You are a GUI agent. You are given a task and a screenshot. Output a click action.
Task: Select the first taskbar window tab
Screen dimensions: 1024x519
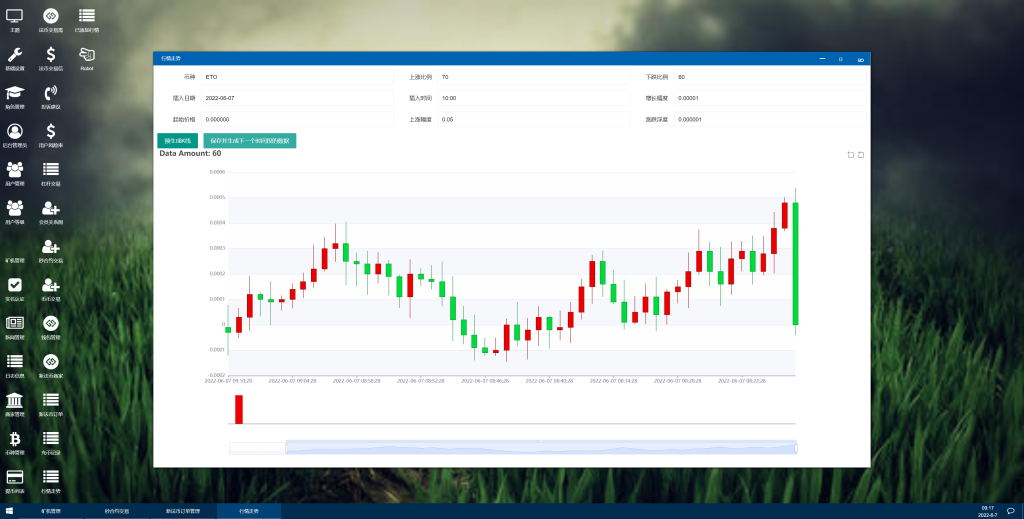click(51, 511)
